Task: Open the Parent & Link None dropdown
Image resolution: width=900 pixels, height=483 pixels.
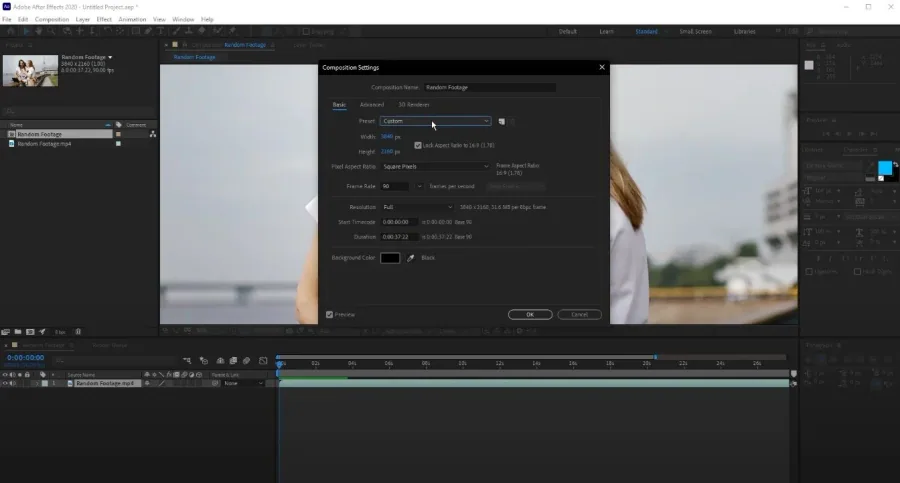Action: tap(243, 383)
